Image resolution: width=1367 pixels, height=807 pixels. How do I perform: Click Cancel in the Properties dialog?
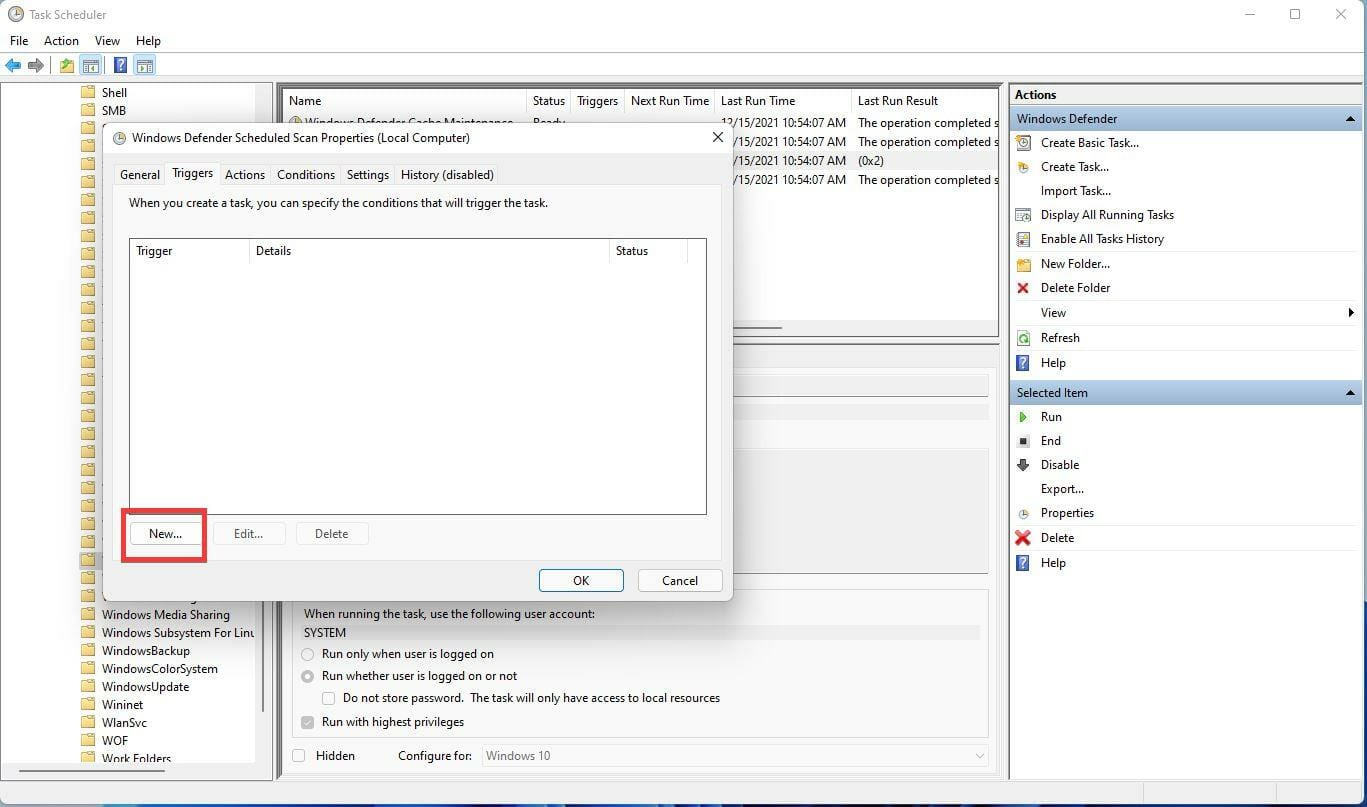click(680, 581)
